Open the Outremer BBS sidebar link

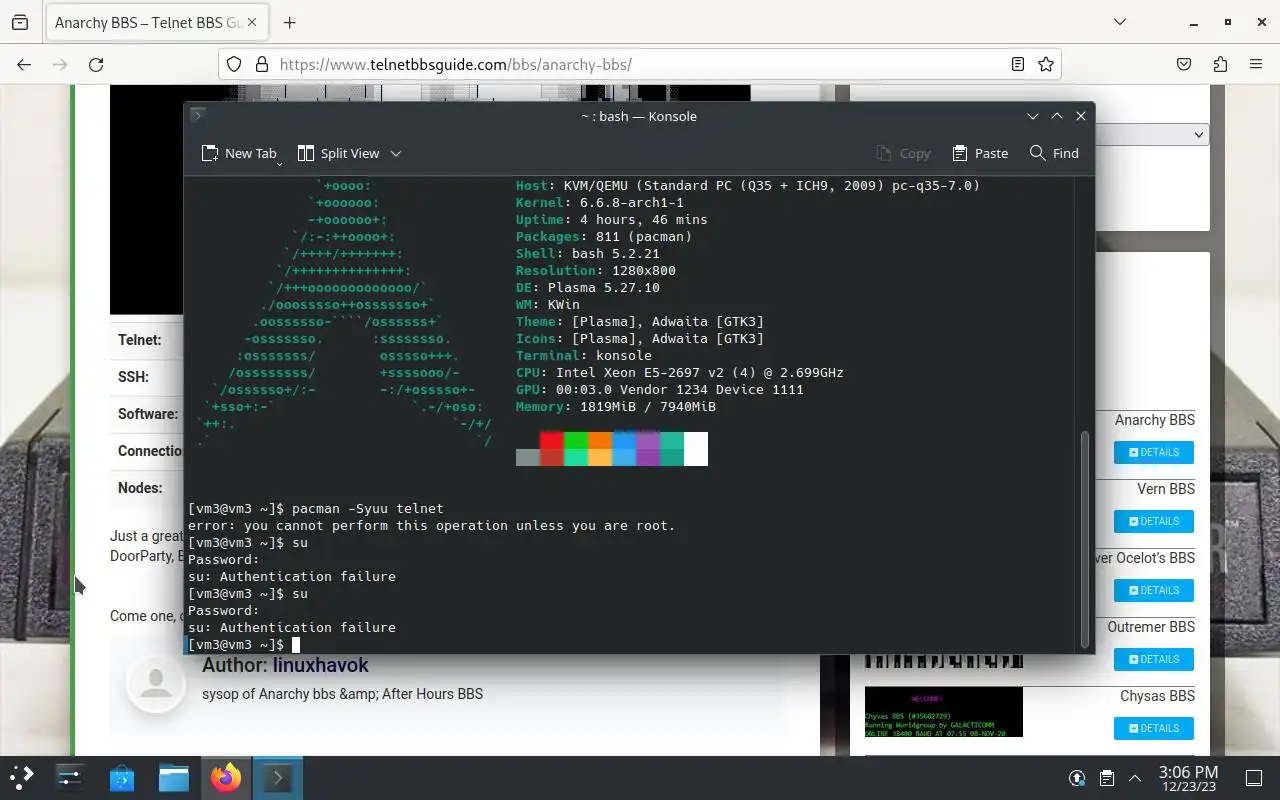pyautogui.click(x=1151, y=627)
